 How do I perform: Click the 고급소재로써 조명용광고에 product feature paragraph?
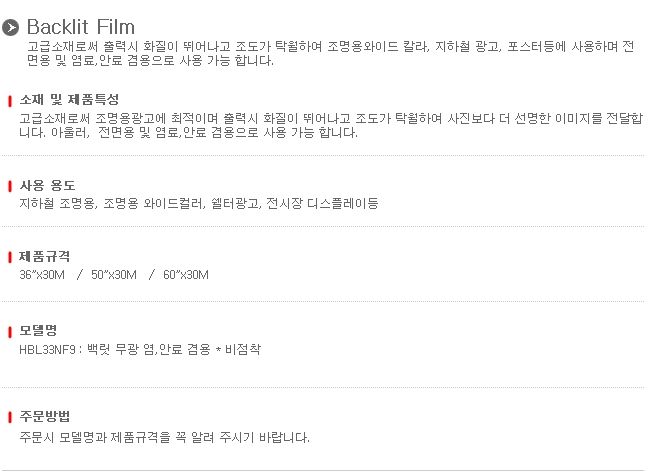pyautogui.click(x=331, y=125)
